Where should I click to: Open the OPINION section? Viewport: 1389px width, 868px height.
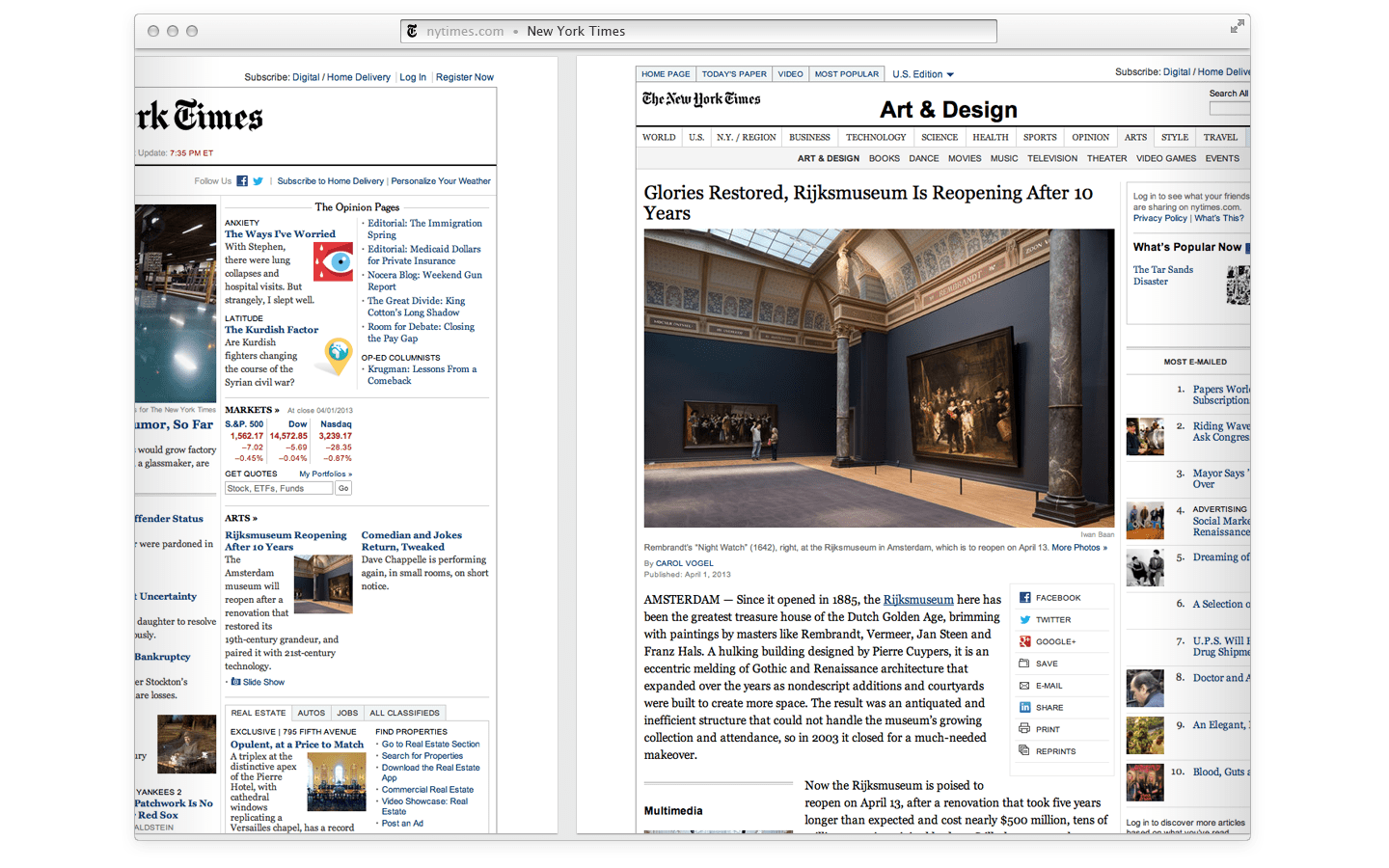1091,137
